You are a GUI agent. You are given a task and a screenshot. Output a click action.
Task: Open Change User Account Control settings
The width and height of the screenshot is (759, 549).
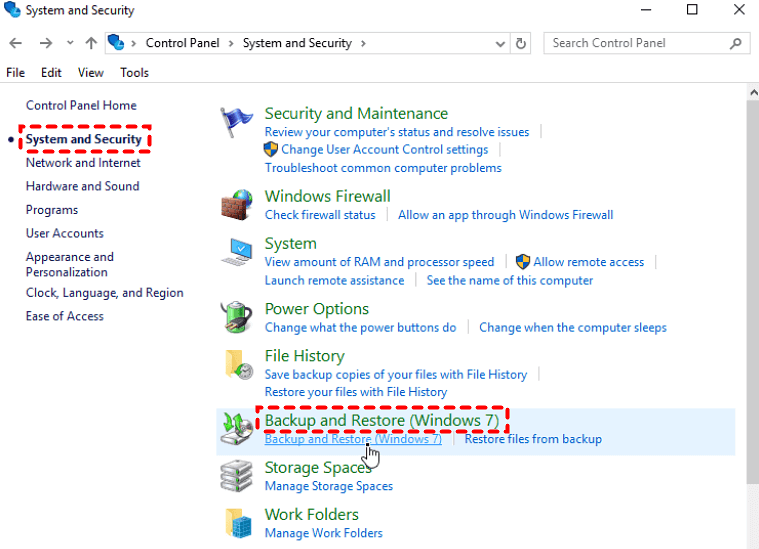384,150
